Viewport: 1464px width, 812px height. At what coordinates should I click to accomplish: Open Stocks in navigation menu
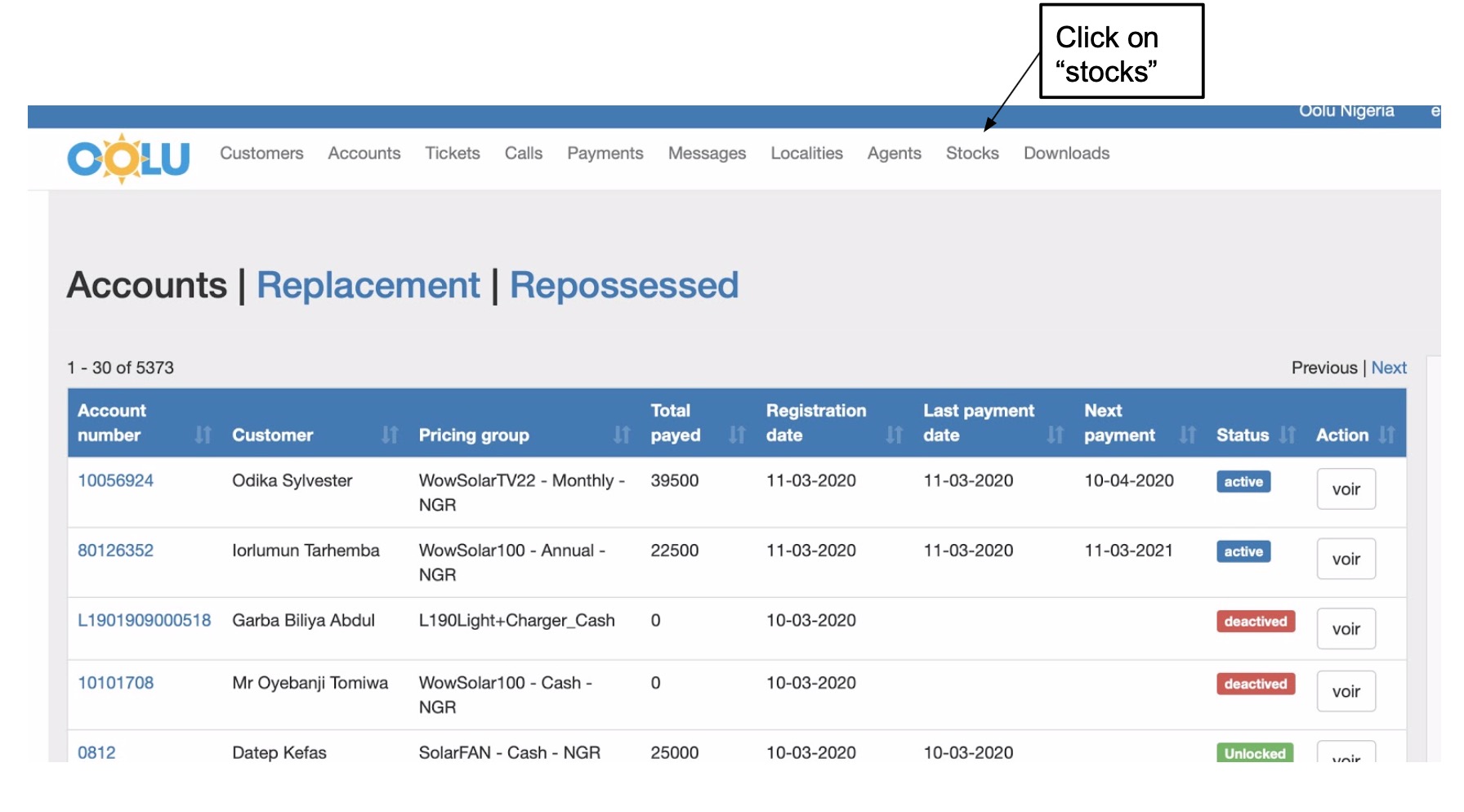click(x=972, y=154)
